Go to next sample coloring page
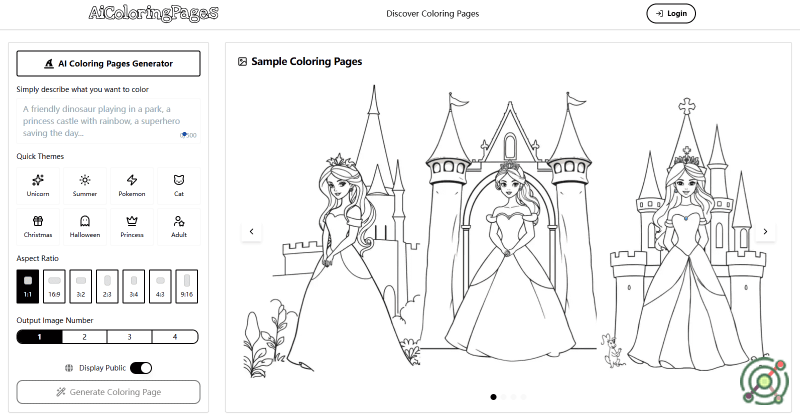800x415 pixels. pos(765,231)
